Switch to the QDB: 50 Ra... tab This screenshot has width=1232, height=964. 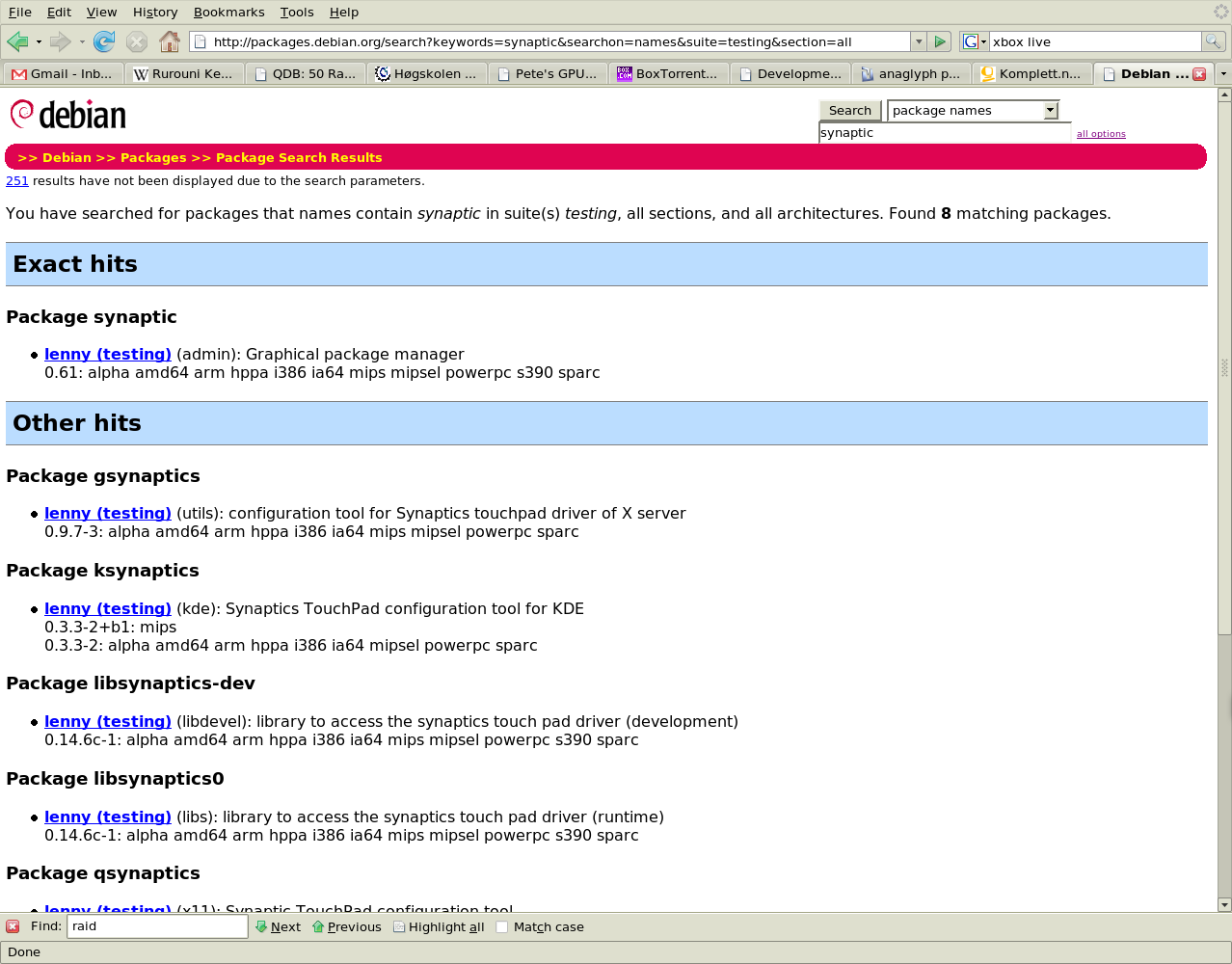click(306, 74)
